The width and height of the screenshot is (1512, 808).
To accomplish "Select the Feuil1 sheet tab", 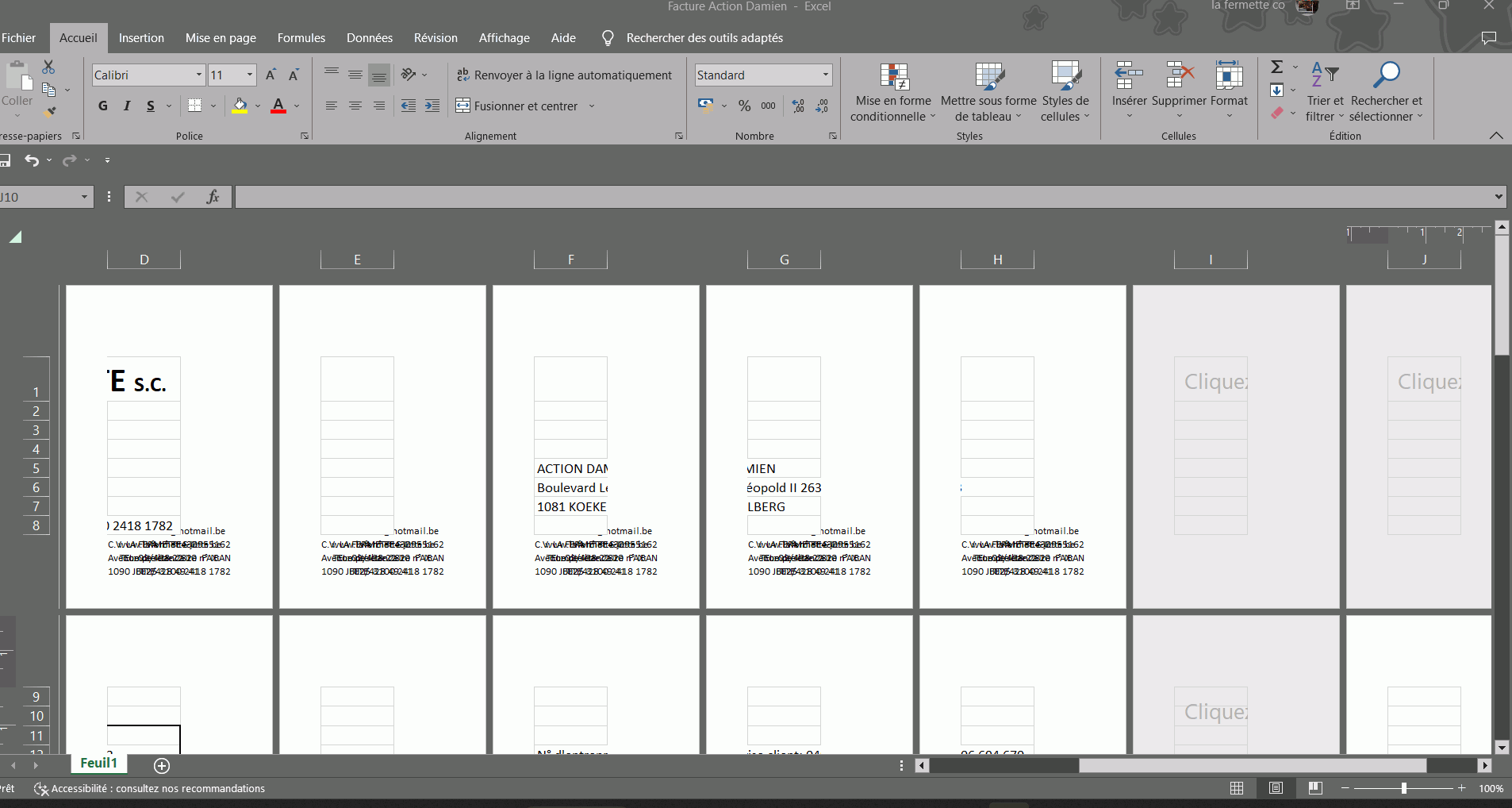I will 98,764.
